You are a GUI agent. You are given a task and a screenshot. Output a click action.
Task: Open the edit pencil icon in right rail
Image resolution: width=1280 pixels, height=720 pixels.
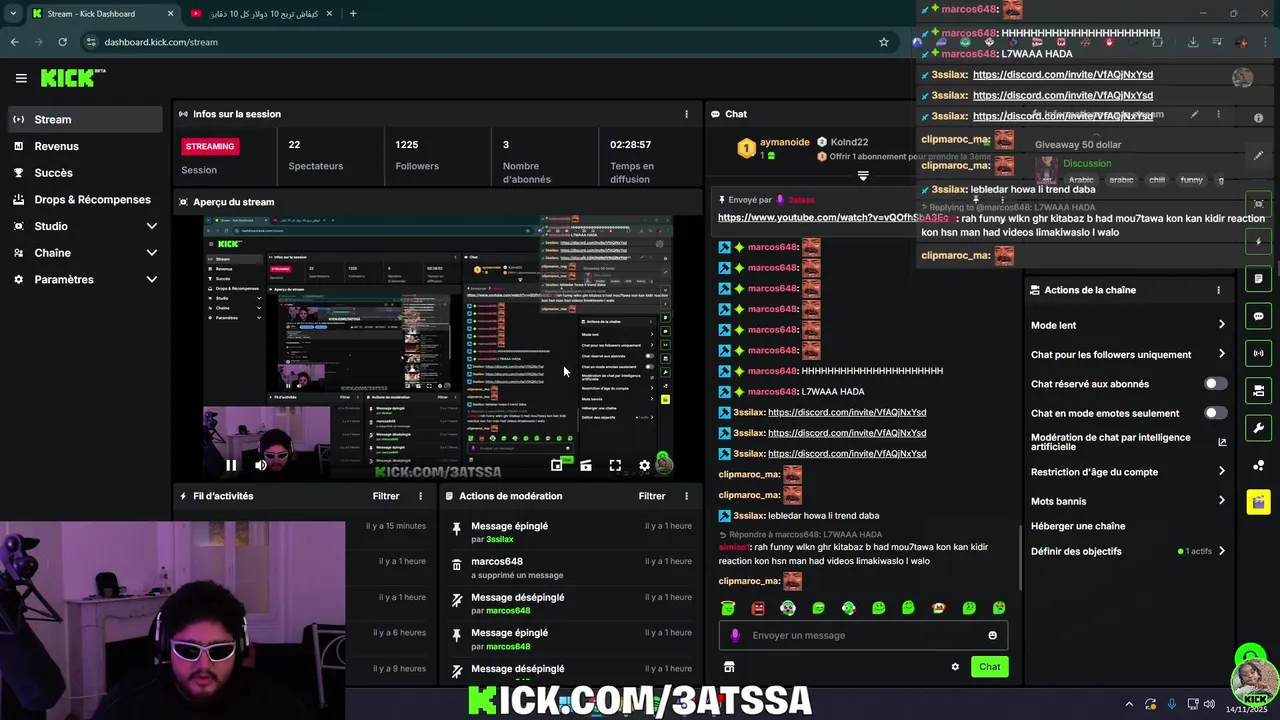1258,156
